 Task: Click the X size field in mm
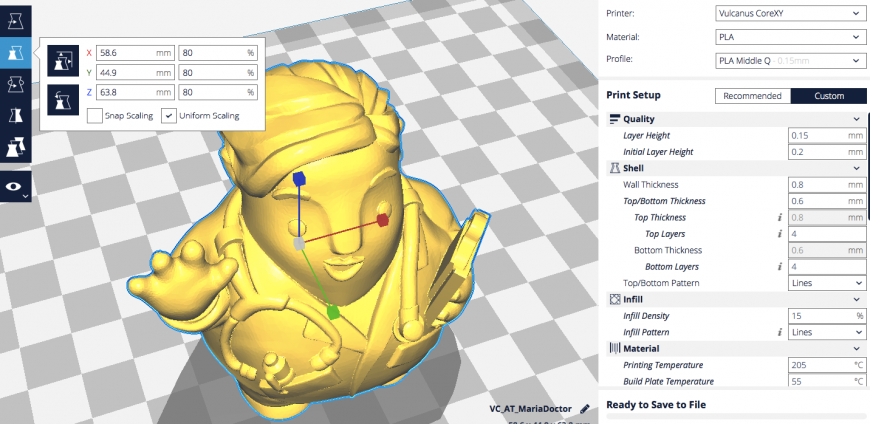pyautogui.click(x=135, y=53)
